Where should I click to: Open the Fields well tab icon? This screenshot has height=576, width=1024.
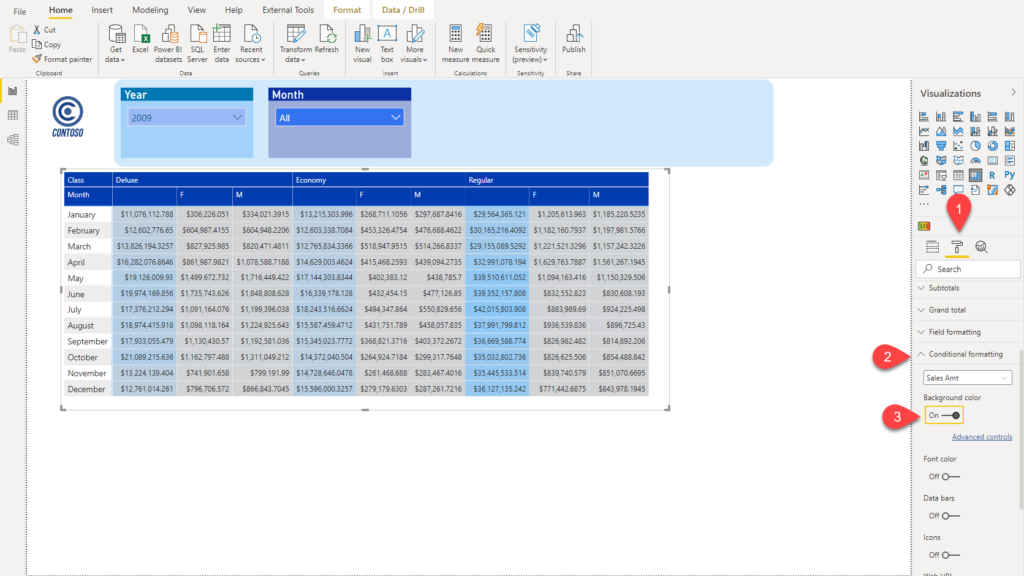(x=933, y=247)
